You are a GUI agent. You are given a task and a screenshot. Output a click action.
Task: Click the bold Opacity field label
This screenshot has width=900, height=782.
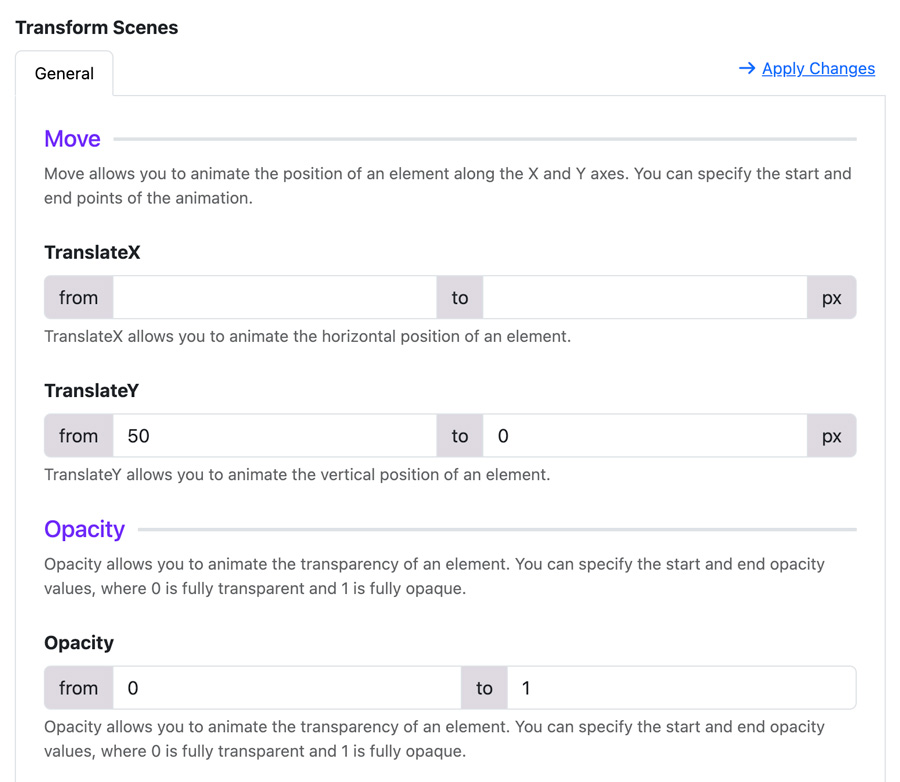(x=79, y=643)
